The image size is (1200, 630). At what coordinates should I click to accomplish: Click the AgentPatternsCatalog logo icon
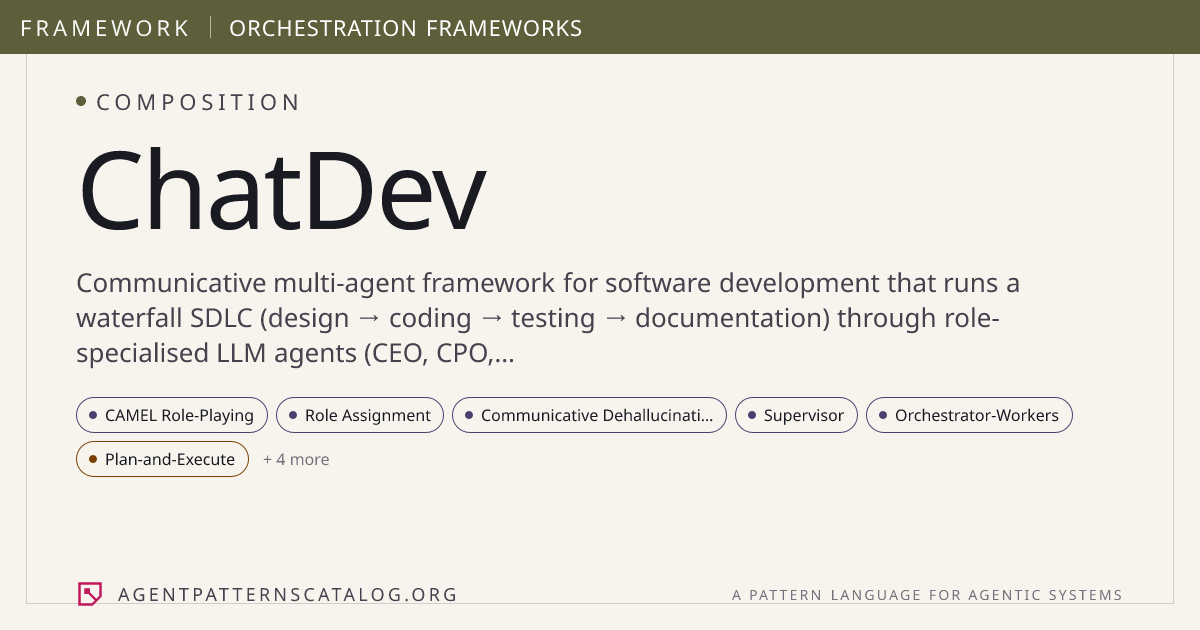[x=90, y=594]
